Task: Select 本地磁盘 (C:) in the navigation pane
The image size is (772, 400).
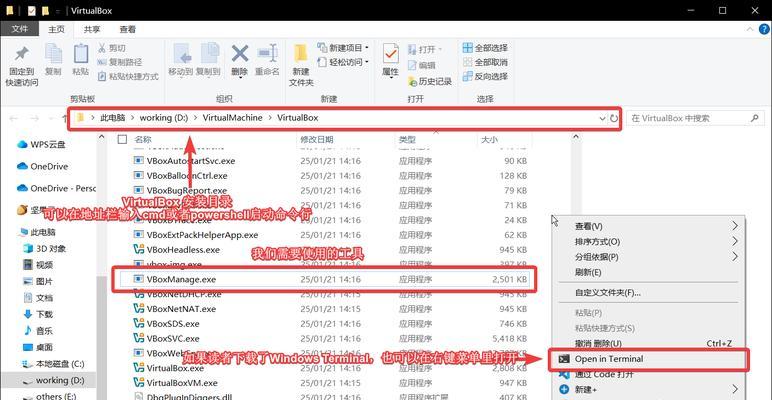Action: coord(54,364)
